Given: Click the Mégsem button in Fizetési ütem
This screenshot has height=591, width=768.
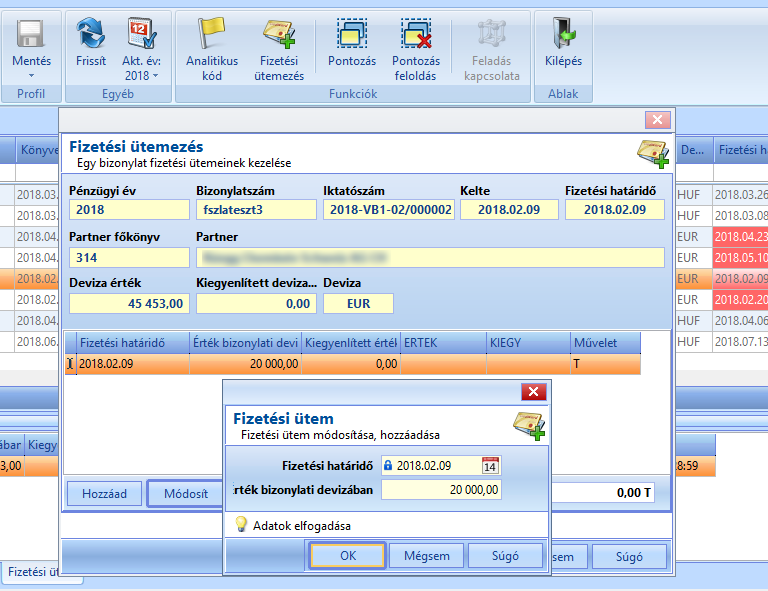Looking at the screenshot, I should 426,556.
